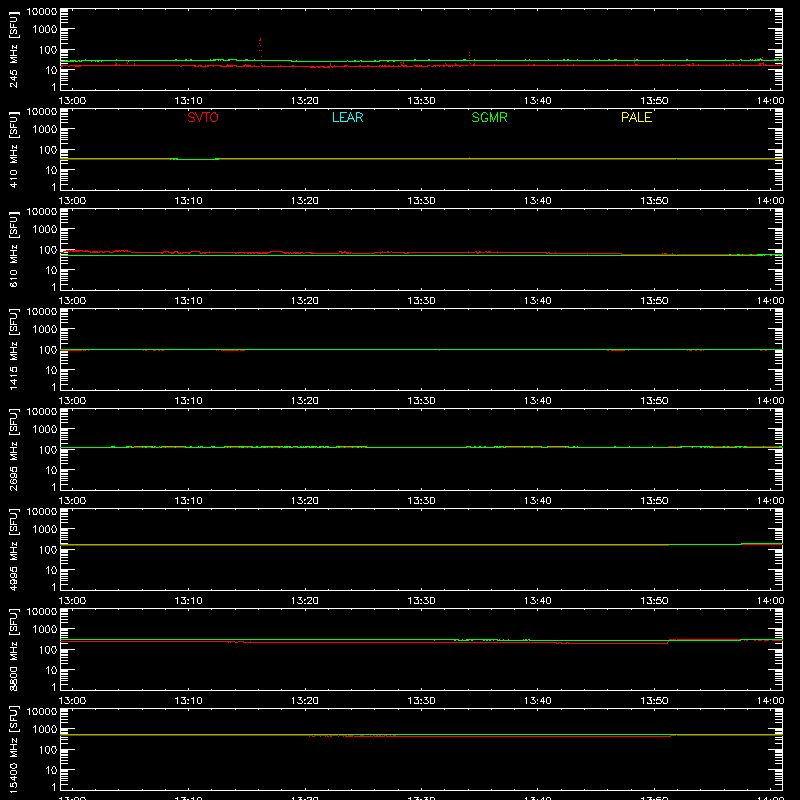This screenshot has height=800, width=800.
Task: Click the 13:40 time label under the 8800 MHz plot
Action: [x=538, y=701]
